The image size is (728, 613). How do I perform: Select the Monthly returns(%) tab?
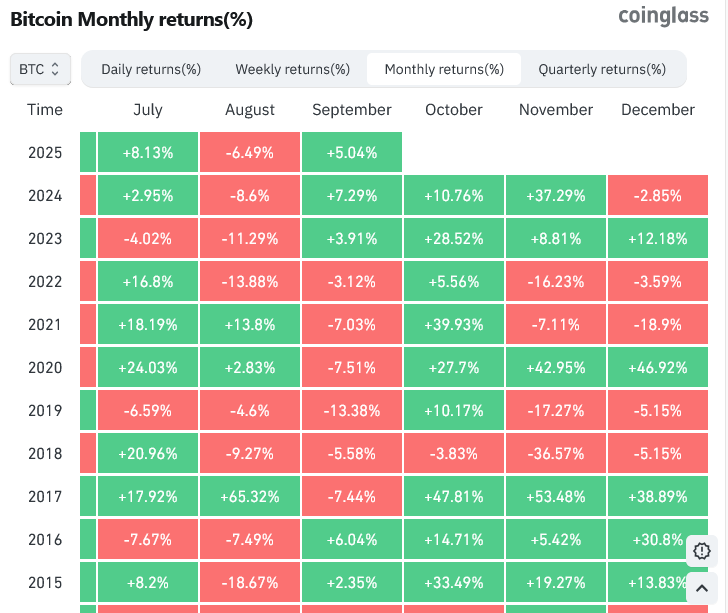pyautogui.click(x=444, y=69)
